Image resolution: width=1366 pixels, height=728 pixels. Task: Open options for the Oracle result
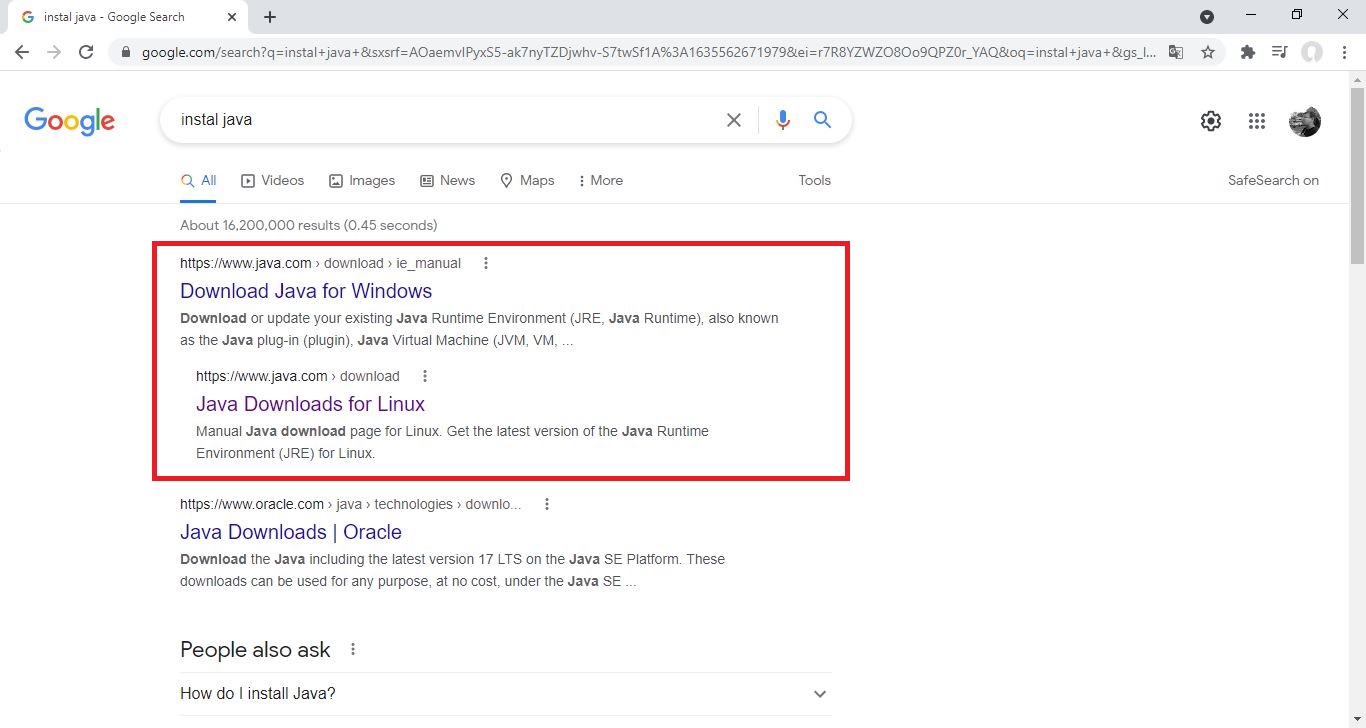pos(547,505)
